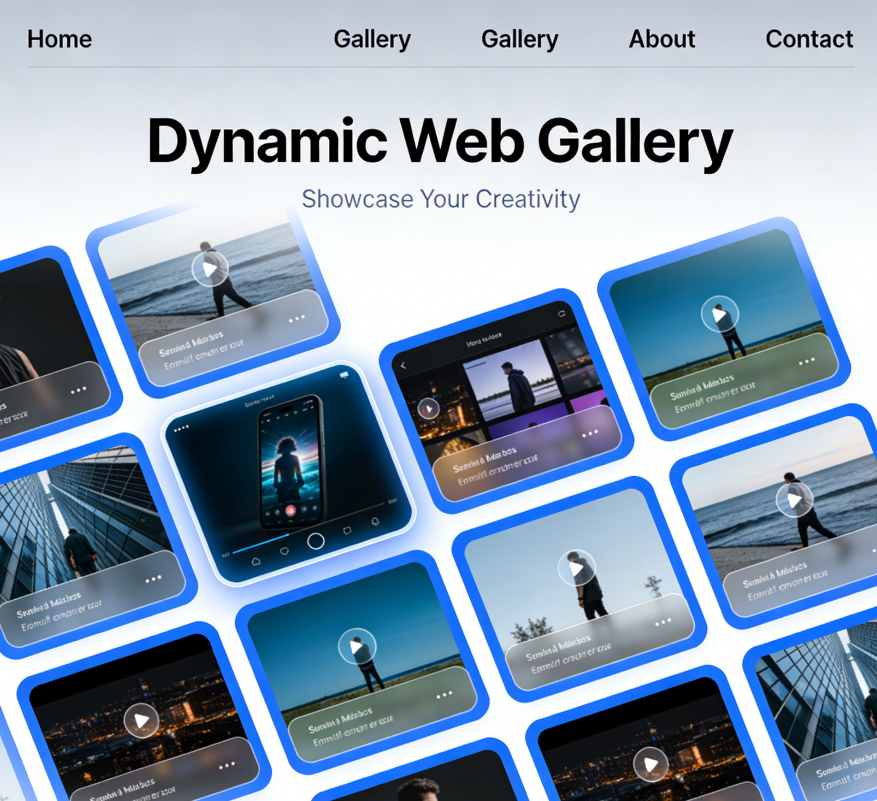Click the round shutter button below the phone
877x801 pixels.
(x=316, y=541)
